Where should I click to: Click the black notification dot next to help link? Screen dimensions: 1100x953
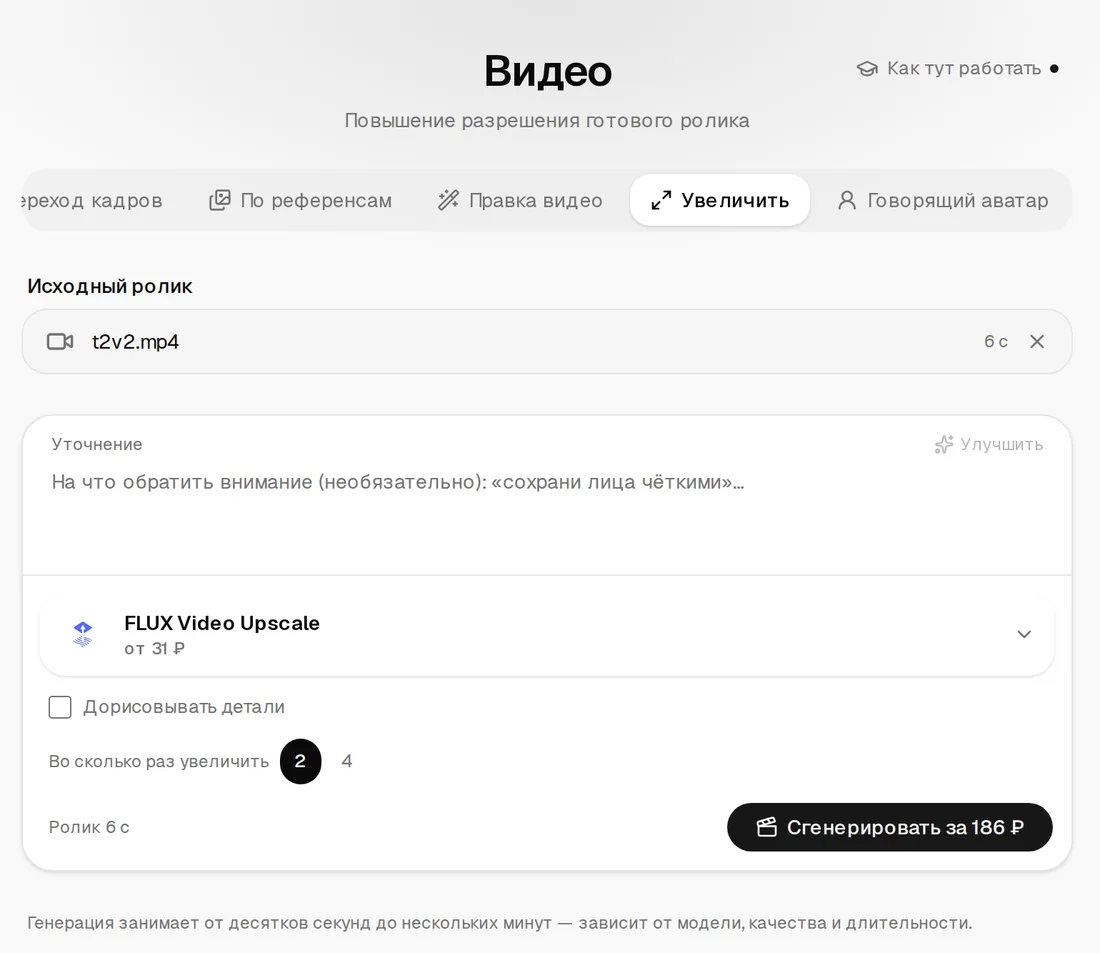pos(1054,69)
